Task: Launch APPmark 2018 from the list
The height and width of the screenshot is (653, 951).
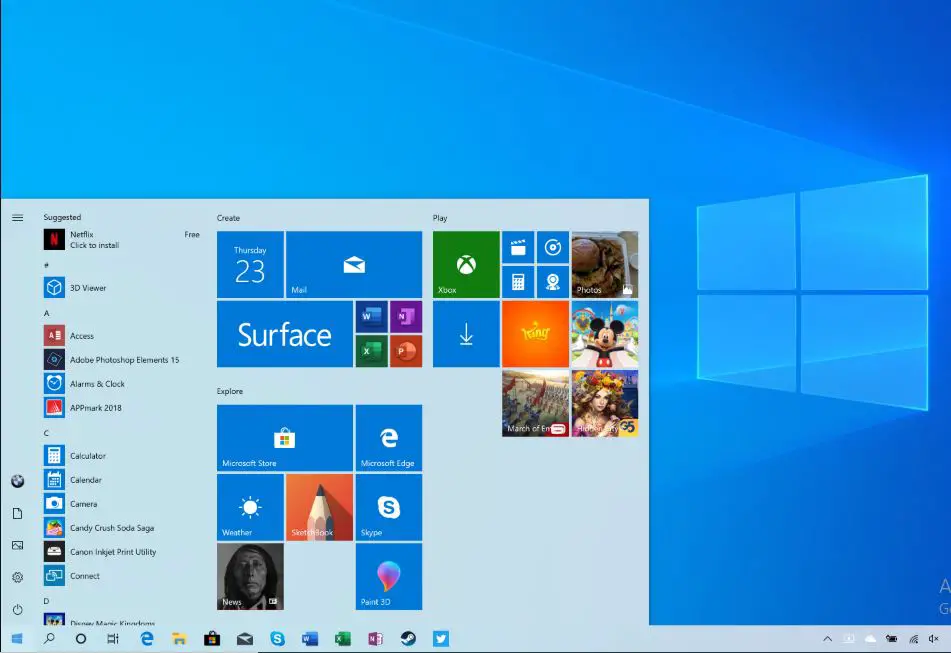Action: click(121, 407)
